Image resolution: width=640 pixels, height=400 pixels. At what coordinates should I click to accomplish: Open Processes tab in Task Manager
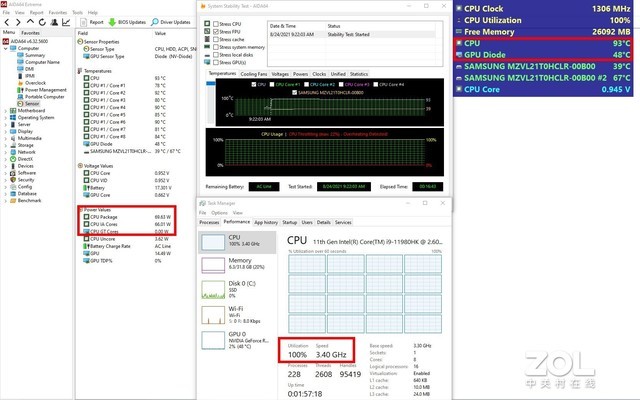(x=209, y=222)
